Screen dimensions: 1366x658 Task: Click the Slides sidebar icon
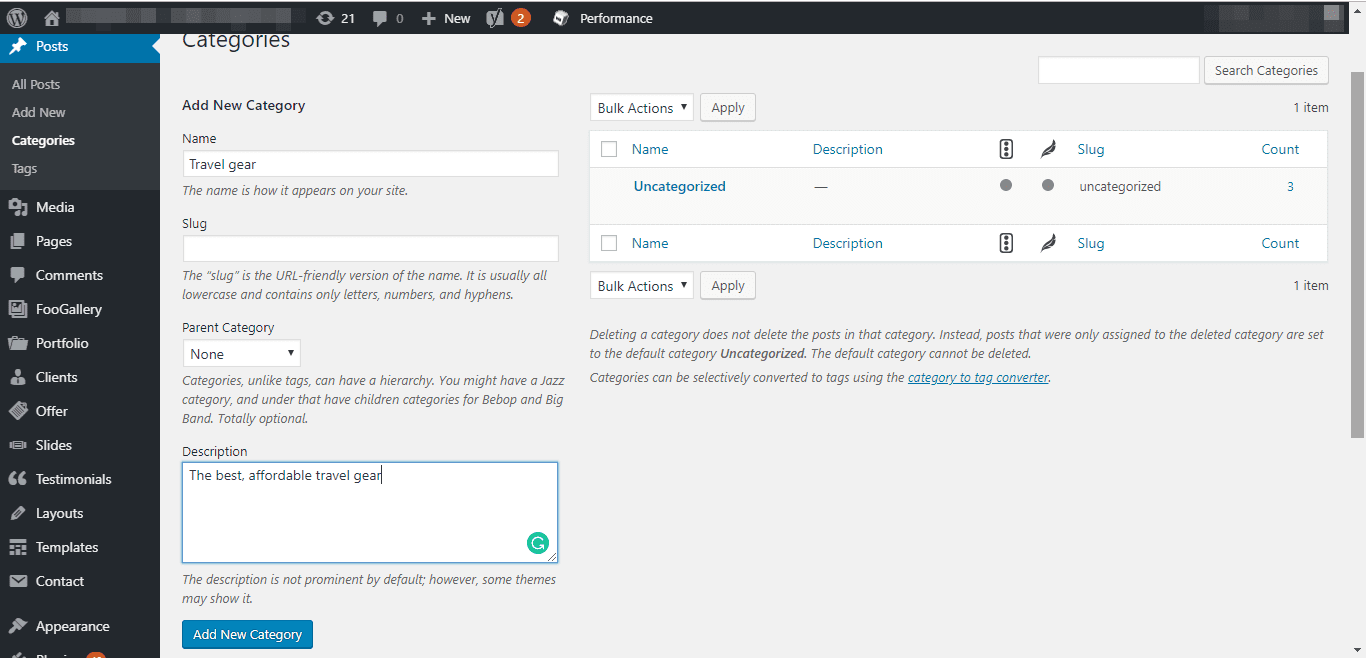17,445
